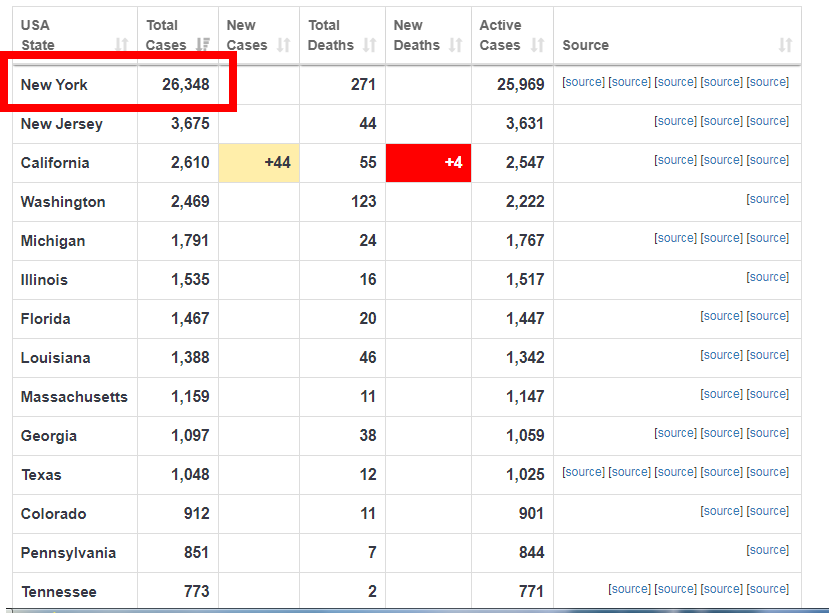
Task: Open last source link for New York
Action: 768,82
